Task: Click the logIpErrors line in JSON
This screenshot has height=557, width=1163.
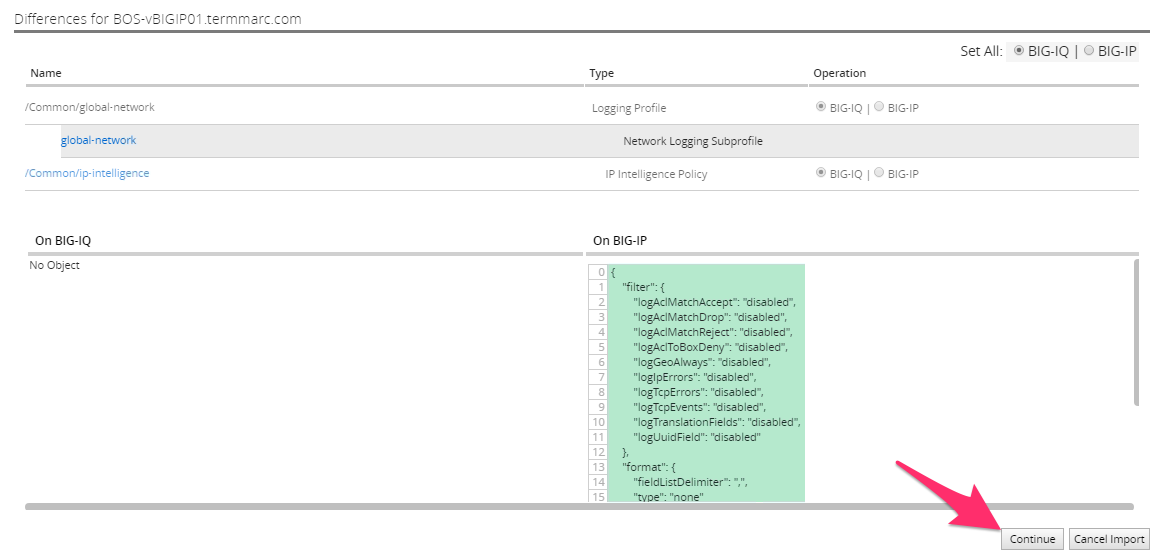Action: pos(694,377)
